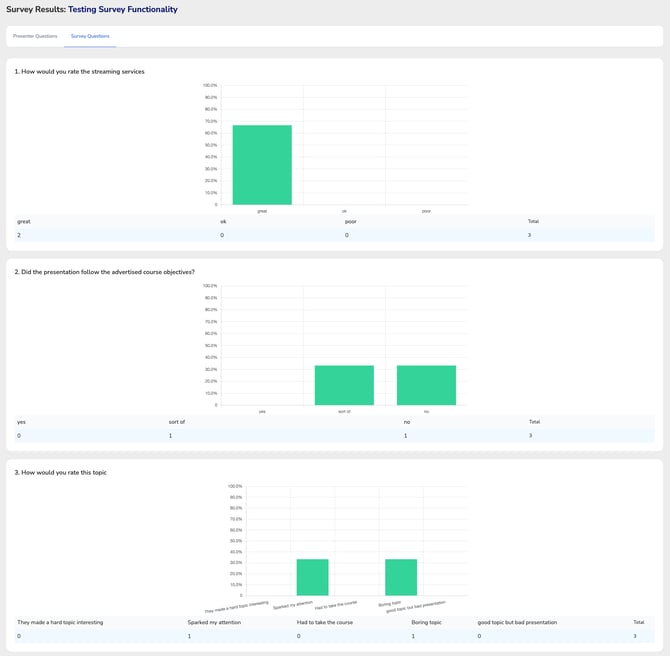
Task: Click the green 'sort of' bar in chart
Action: click(x=344, y=385)
